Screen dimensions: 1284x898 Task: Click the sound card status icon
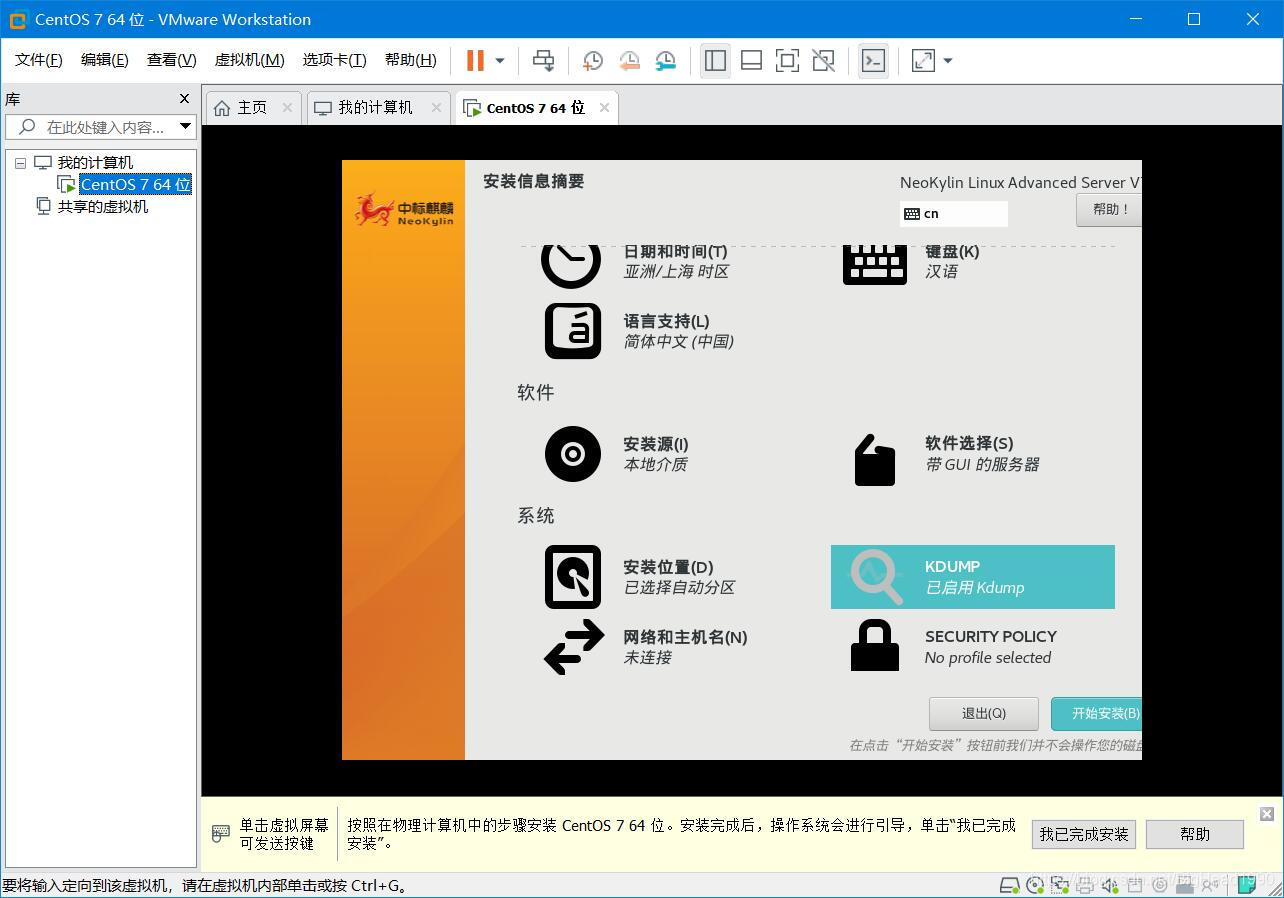coord(1110,885)
